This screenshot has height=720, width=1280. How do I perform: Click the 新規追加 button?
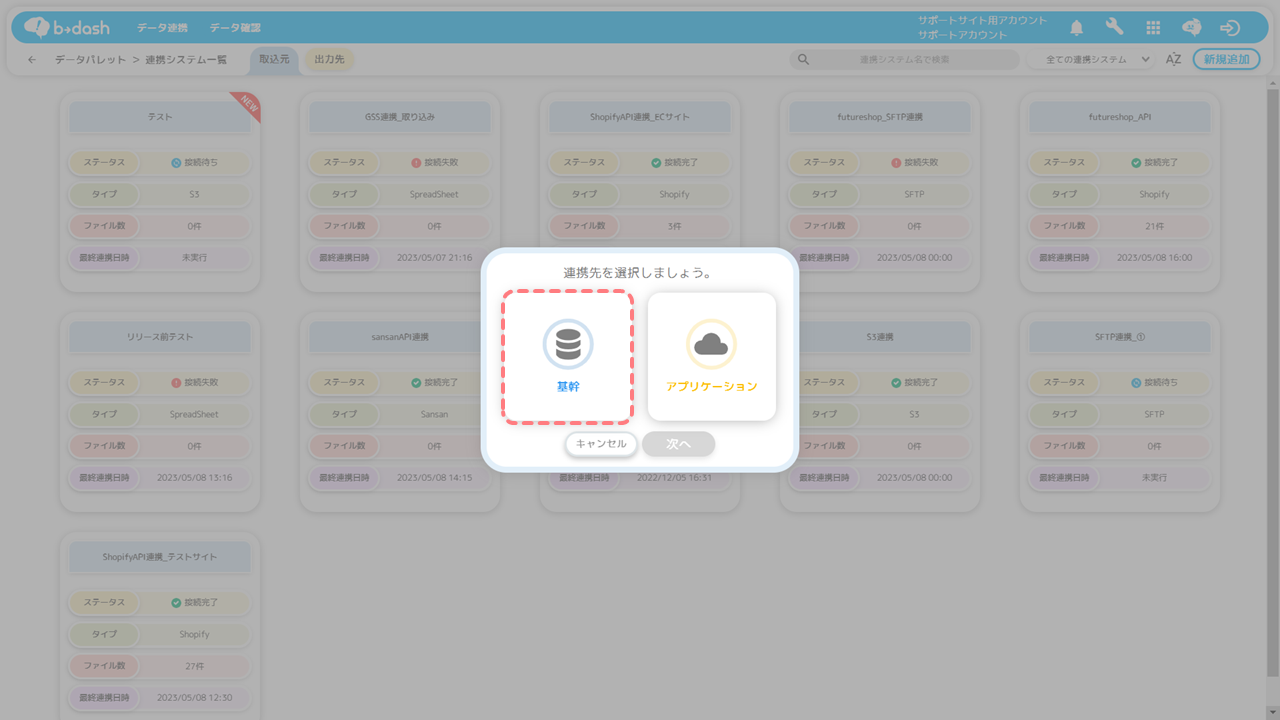point(1226,60)
